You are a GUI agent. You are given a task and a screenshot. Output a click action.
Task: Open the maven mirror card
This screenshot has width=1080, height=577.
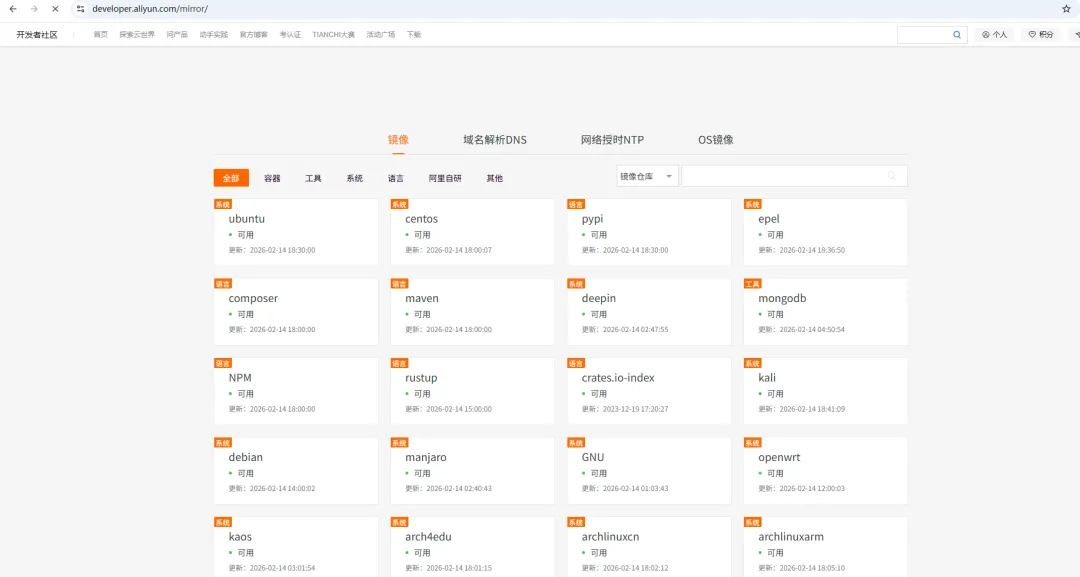[472, 311]
